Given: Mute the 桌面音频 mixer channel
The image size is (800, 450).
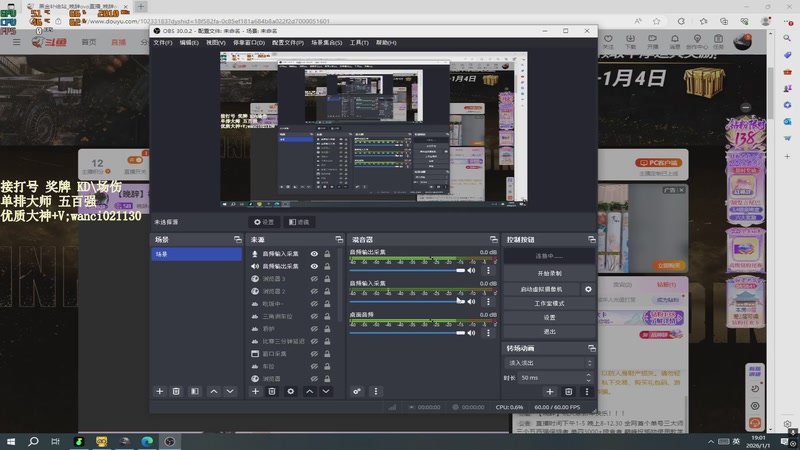Looking at the screenshot, I should 471,333.
